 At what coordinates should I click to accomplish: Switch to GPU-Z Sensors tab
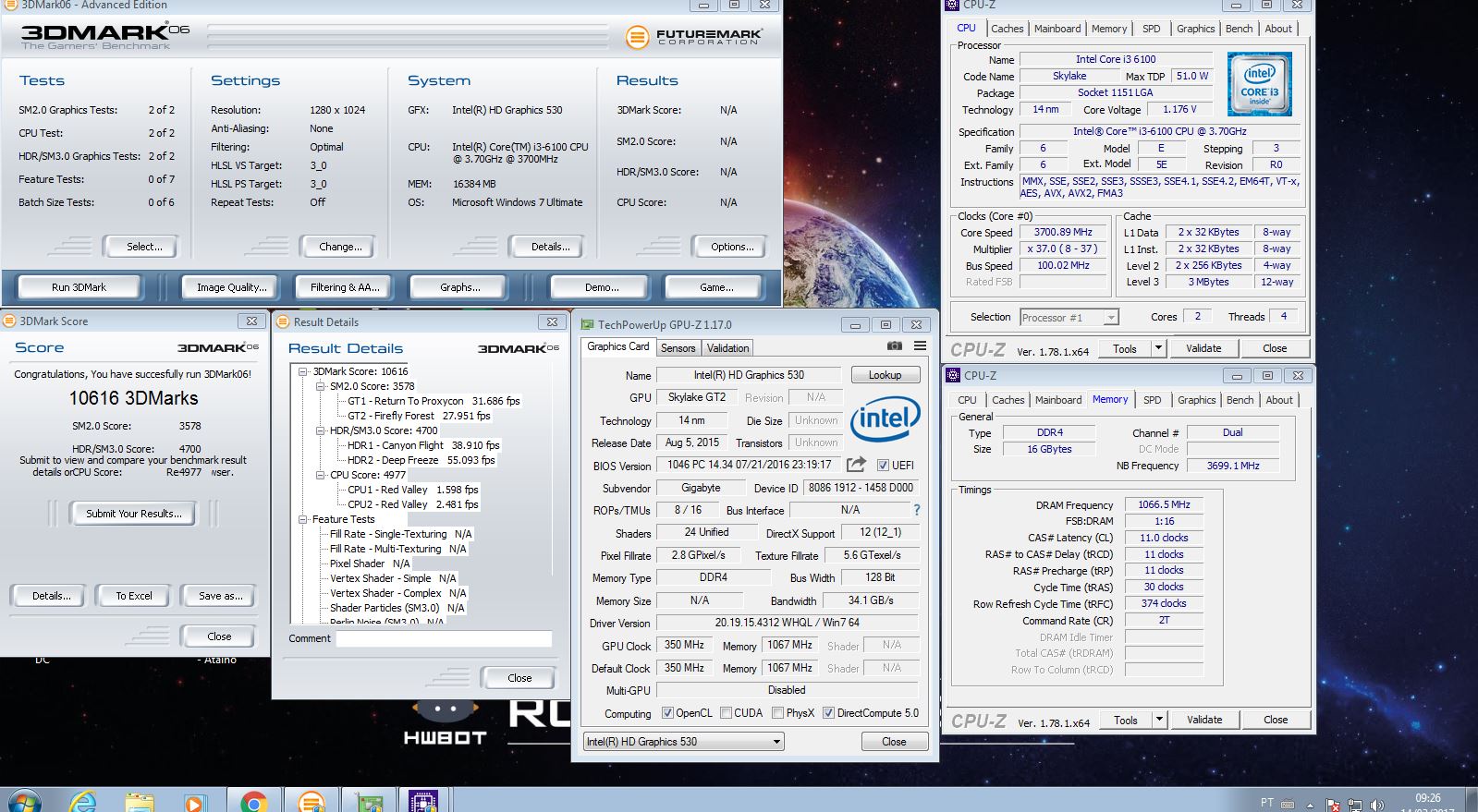tap(678, 348)
